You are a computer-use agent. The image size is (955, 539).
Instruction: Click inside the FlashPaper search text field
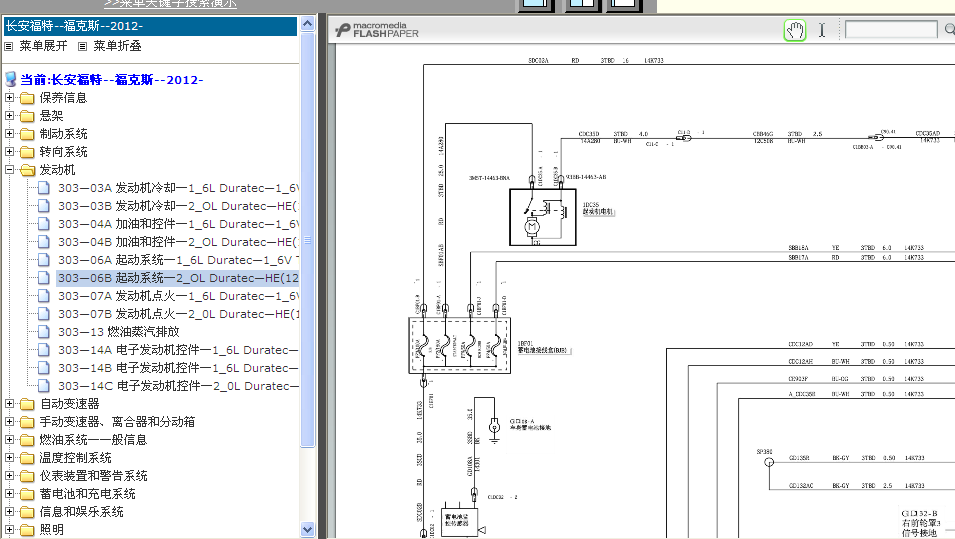[891, 29]
